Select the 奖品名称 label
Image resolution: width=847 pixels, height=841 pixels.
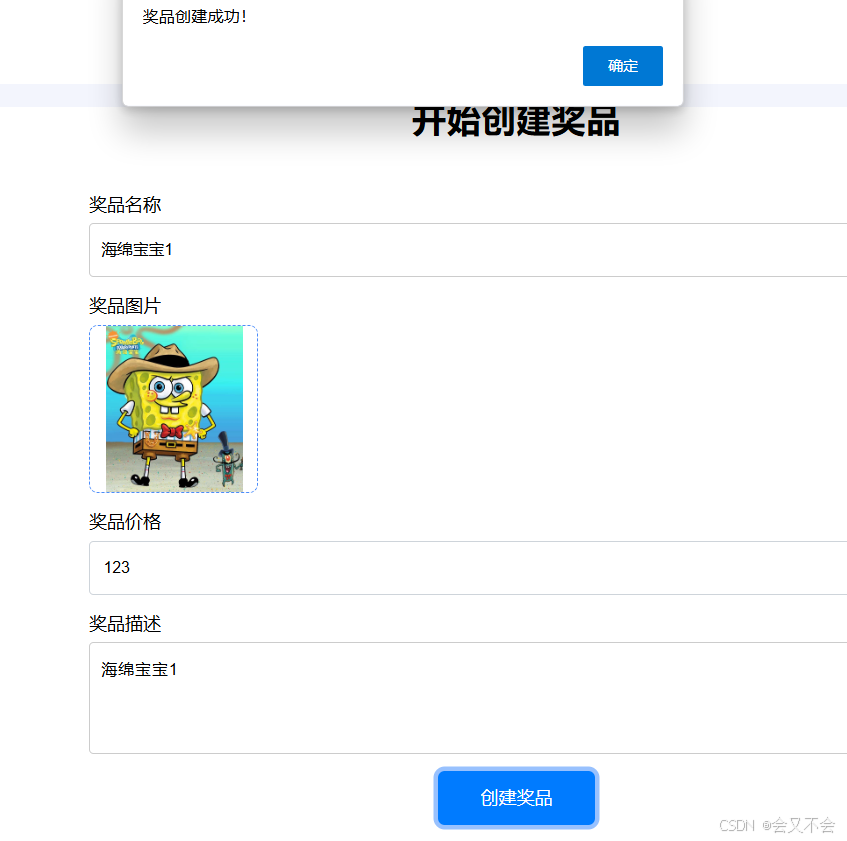tap(125, 205)
